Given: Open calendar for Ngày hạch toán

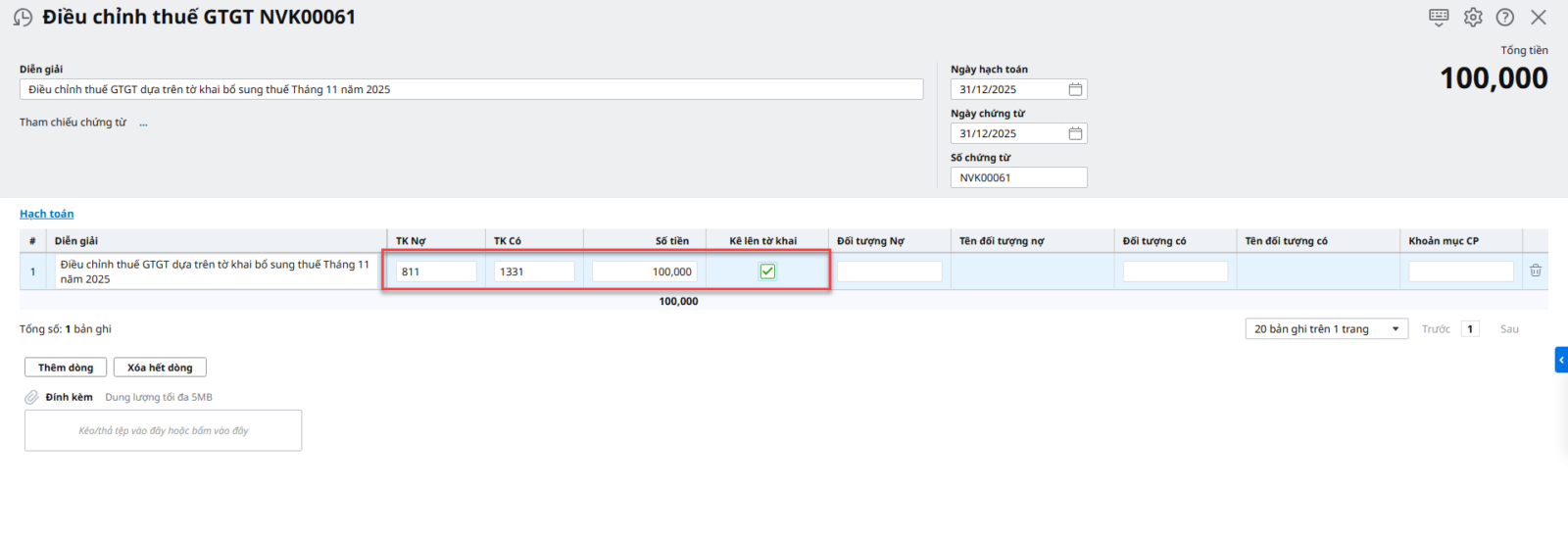Looking at the screenshot, I should 1075,89.
